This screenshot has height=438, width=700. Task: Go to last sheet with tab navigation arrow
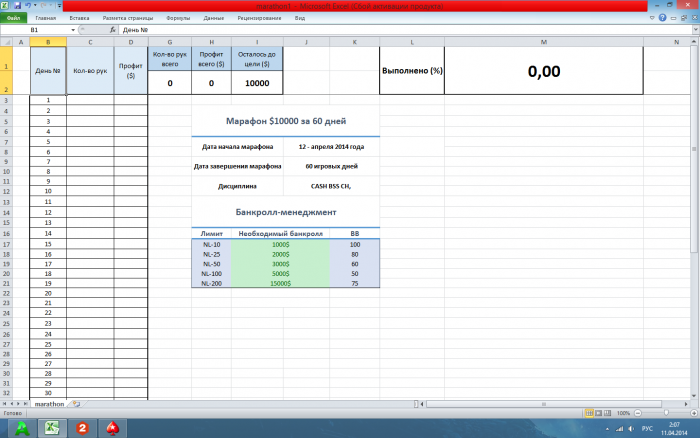[x=25, y=404]
